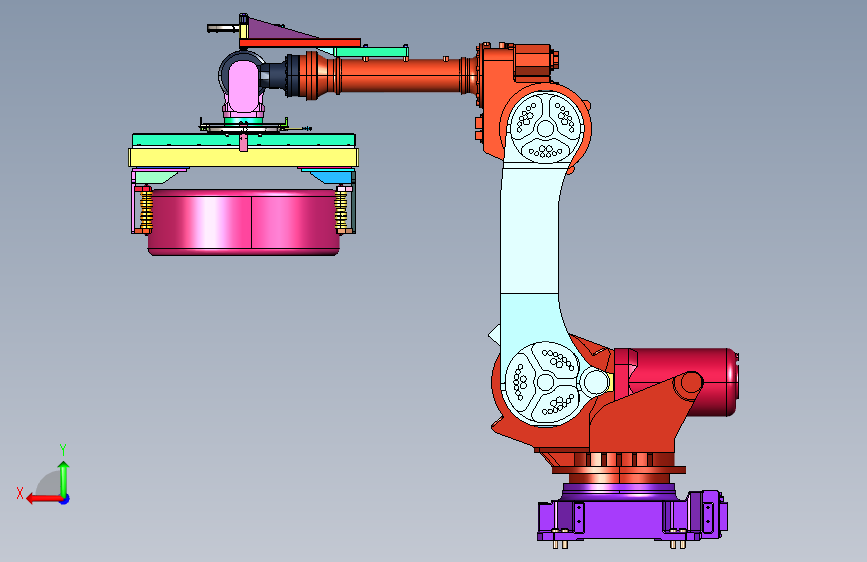
Task: Select the pink wrist housing
Action: click(x=242, y=87)
